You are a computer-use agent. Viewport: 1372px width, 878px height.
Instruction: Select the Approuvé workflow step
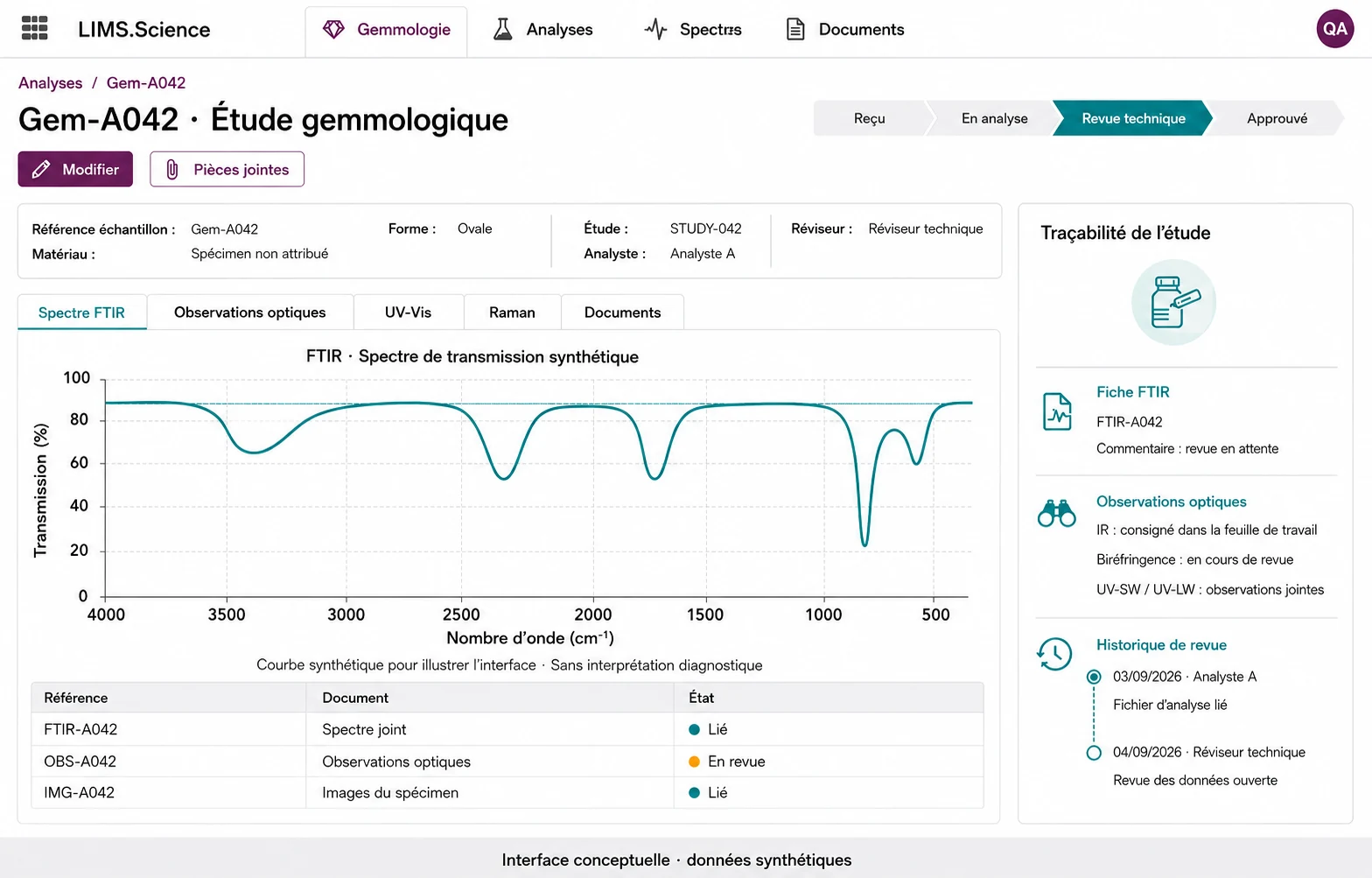[1277, 118]
